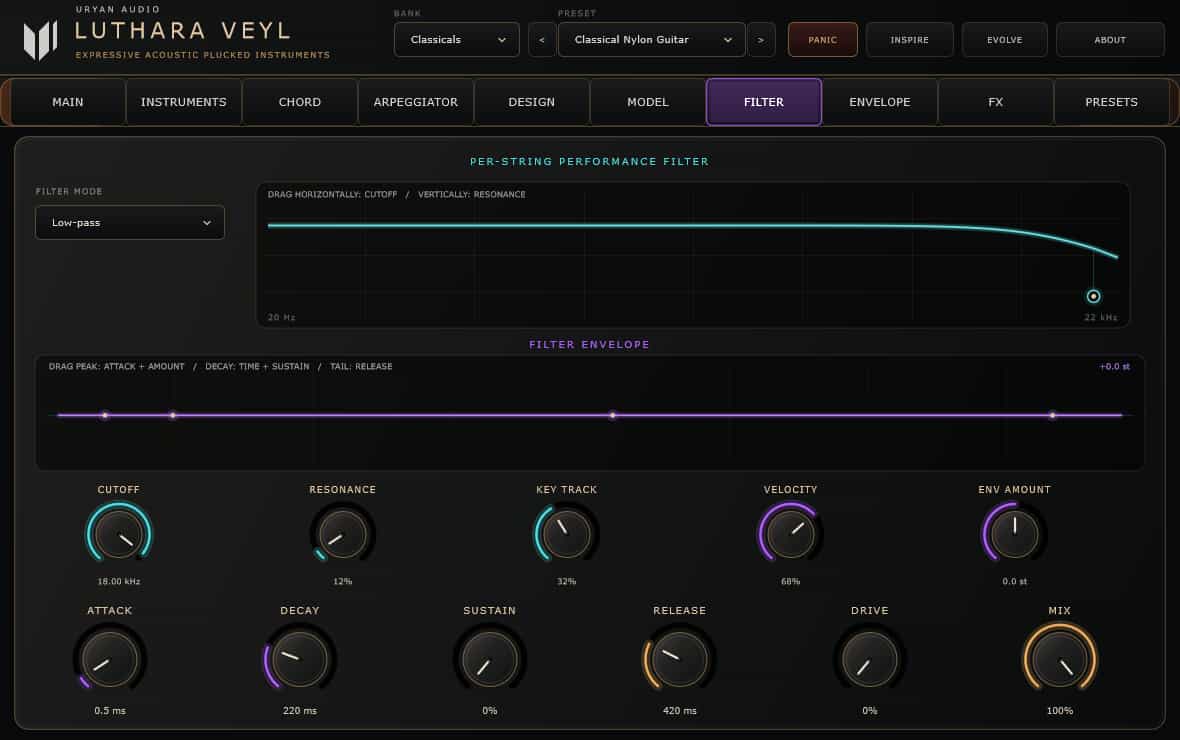Click the +0.0 st envelope readout
The height and width of the screenshot is (740, 1180).
coord(1115,367)
